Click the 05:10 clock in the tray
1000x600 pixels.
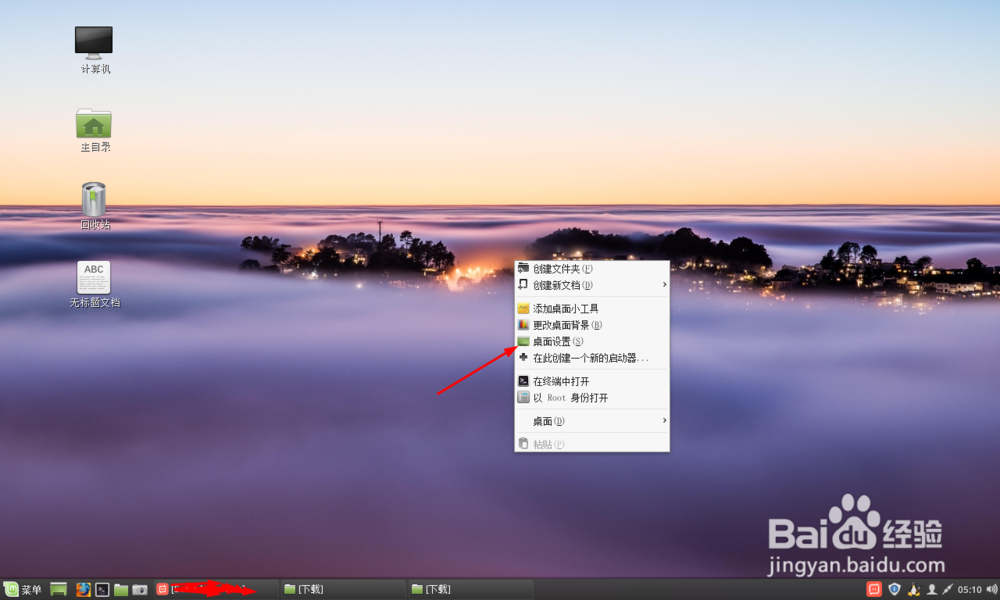[x=969, y=589]
